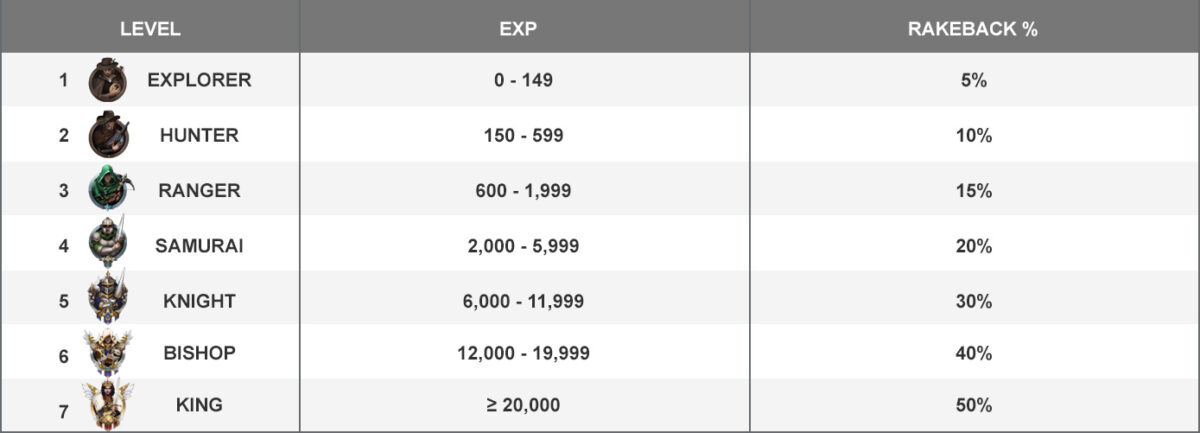Image resolution: width=1200 pixels, height=433 pixels.
Task: Click the Bishop winged crest icon
Action: point(107,352)
